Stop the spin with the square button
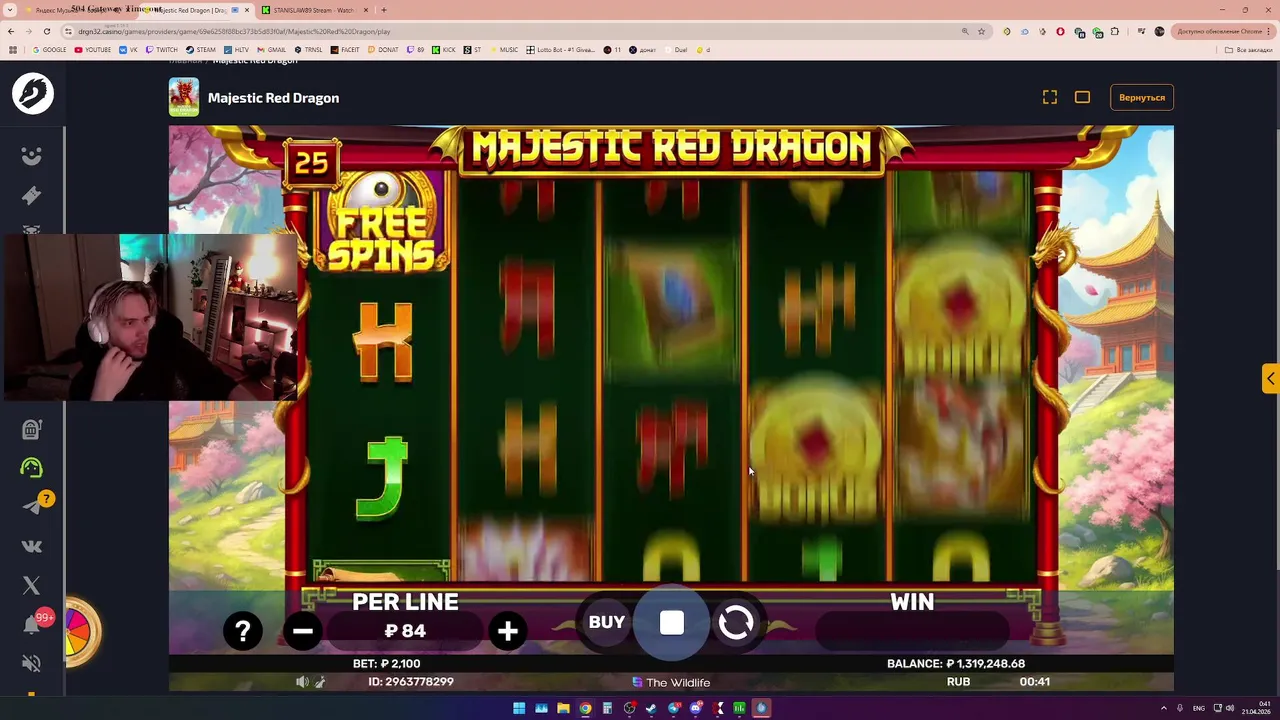 coord(672,623)
